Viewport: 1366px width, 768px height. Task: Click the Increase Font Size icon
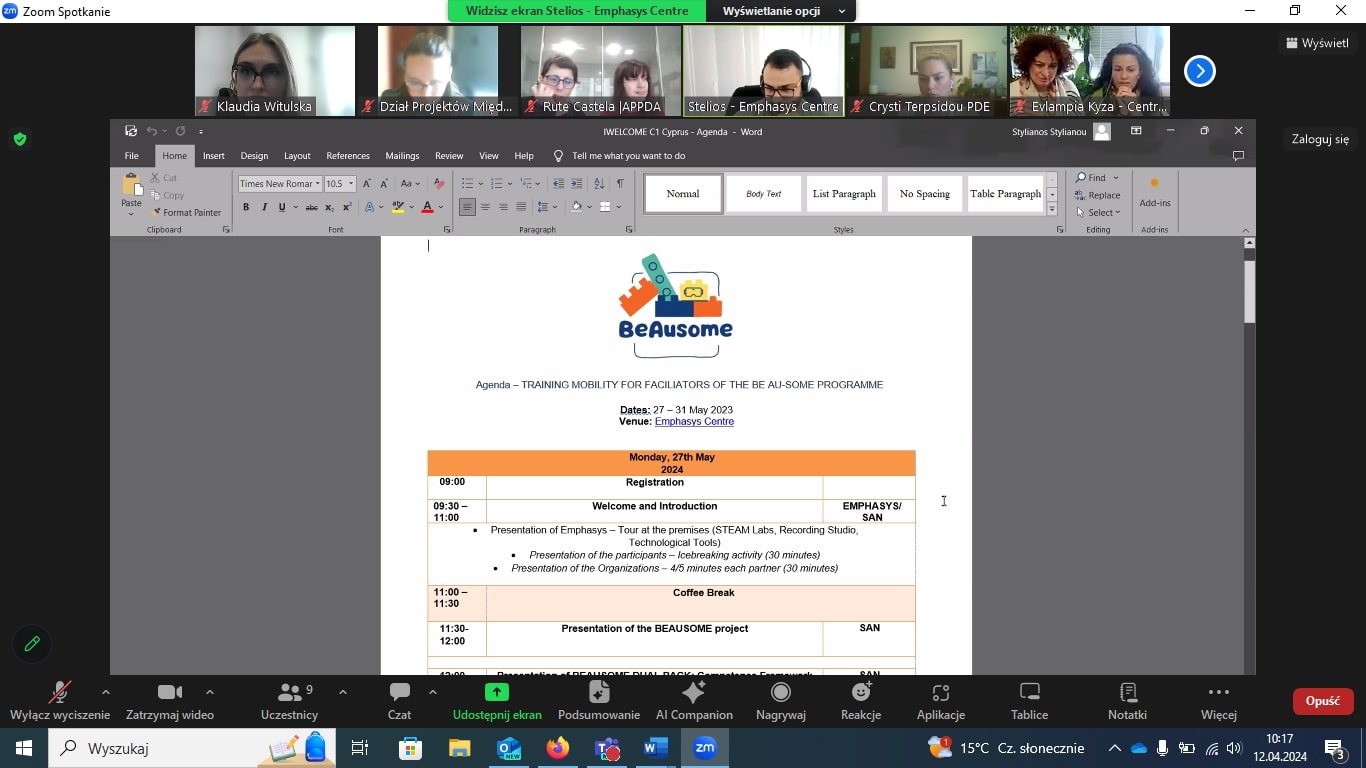[367, 184]
